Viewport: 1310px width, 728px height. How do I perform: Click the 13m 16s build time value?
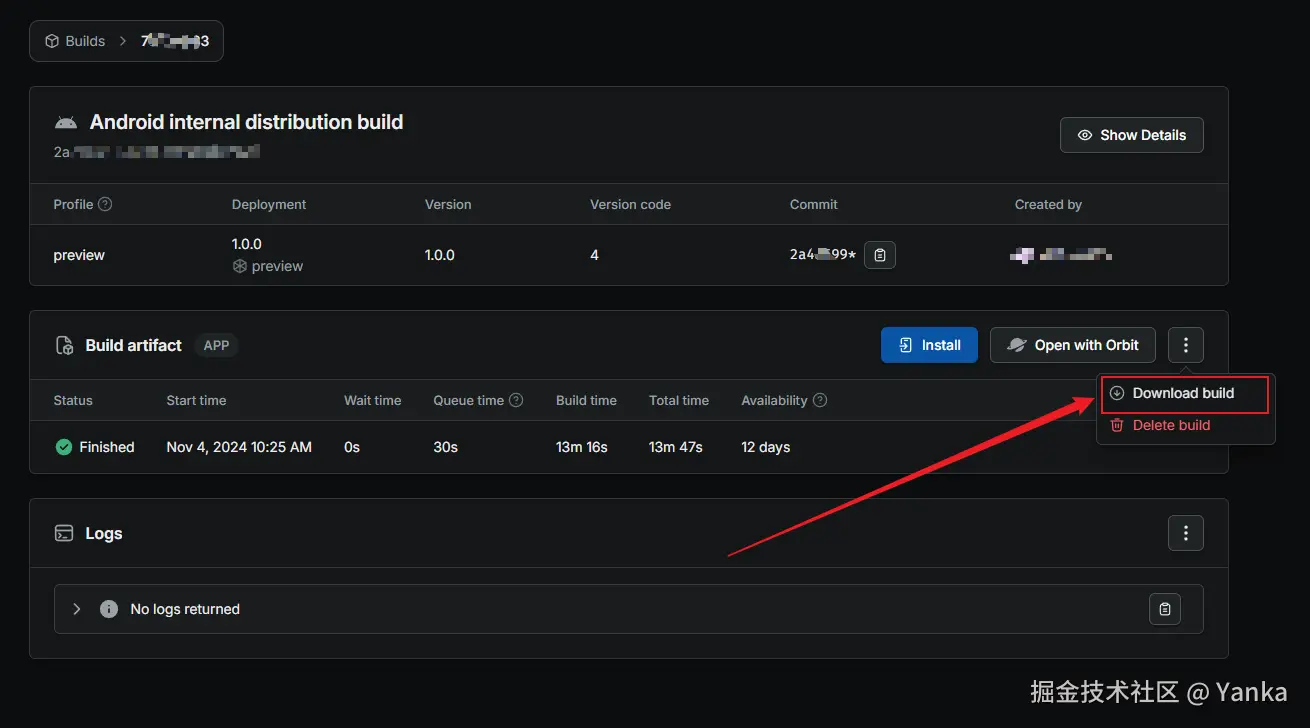582,447
